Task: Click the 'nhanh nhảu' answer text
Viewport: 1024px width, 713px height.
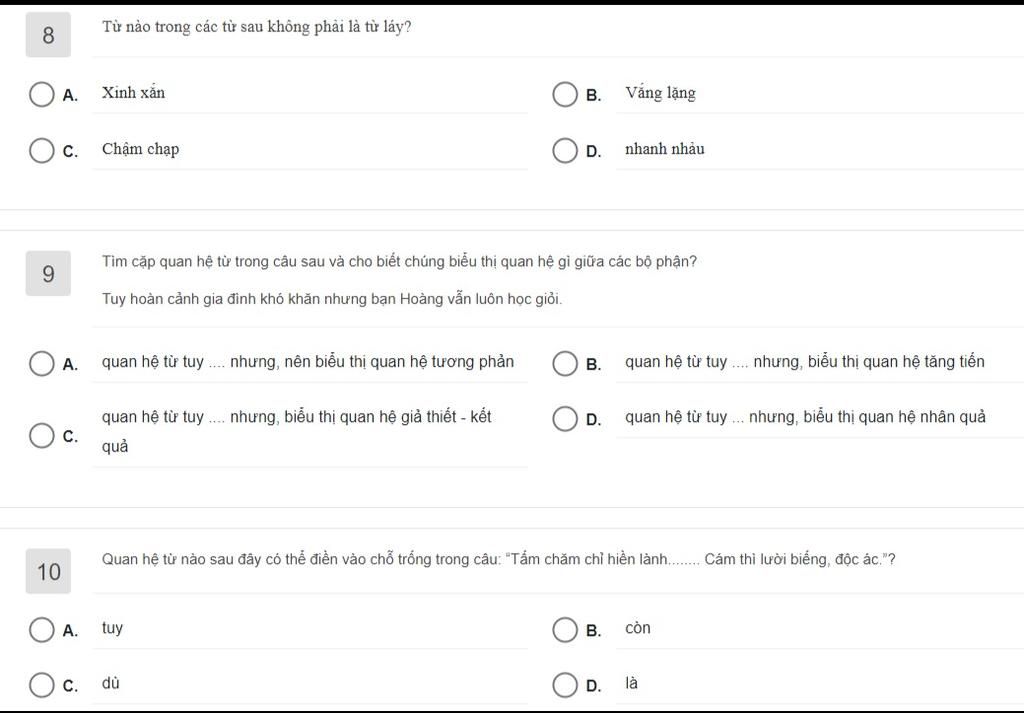Action: coord(665,149)
